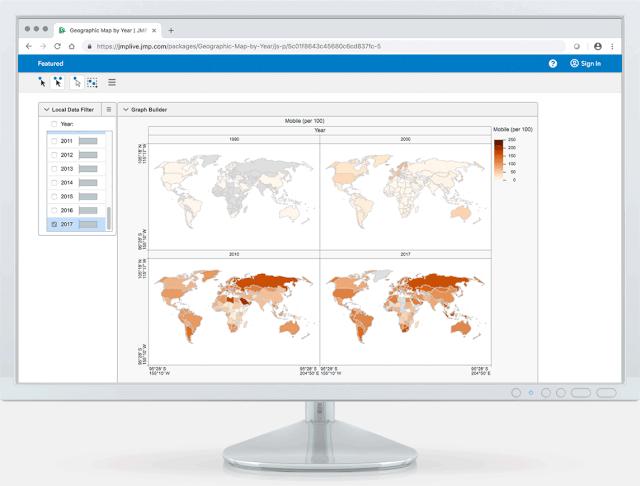
Task: Uncheck the 2017 year checkbox
Action: click(x=54, y=224)
